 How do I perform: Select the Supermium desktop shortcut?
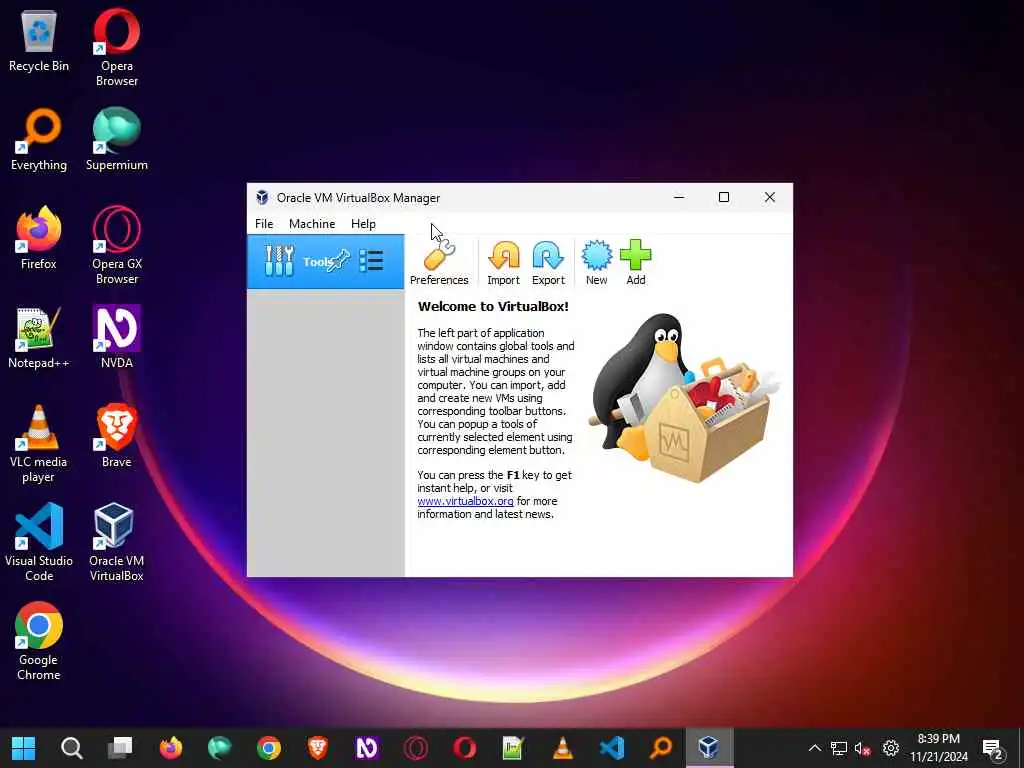(x=117, y=140)
